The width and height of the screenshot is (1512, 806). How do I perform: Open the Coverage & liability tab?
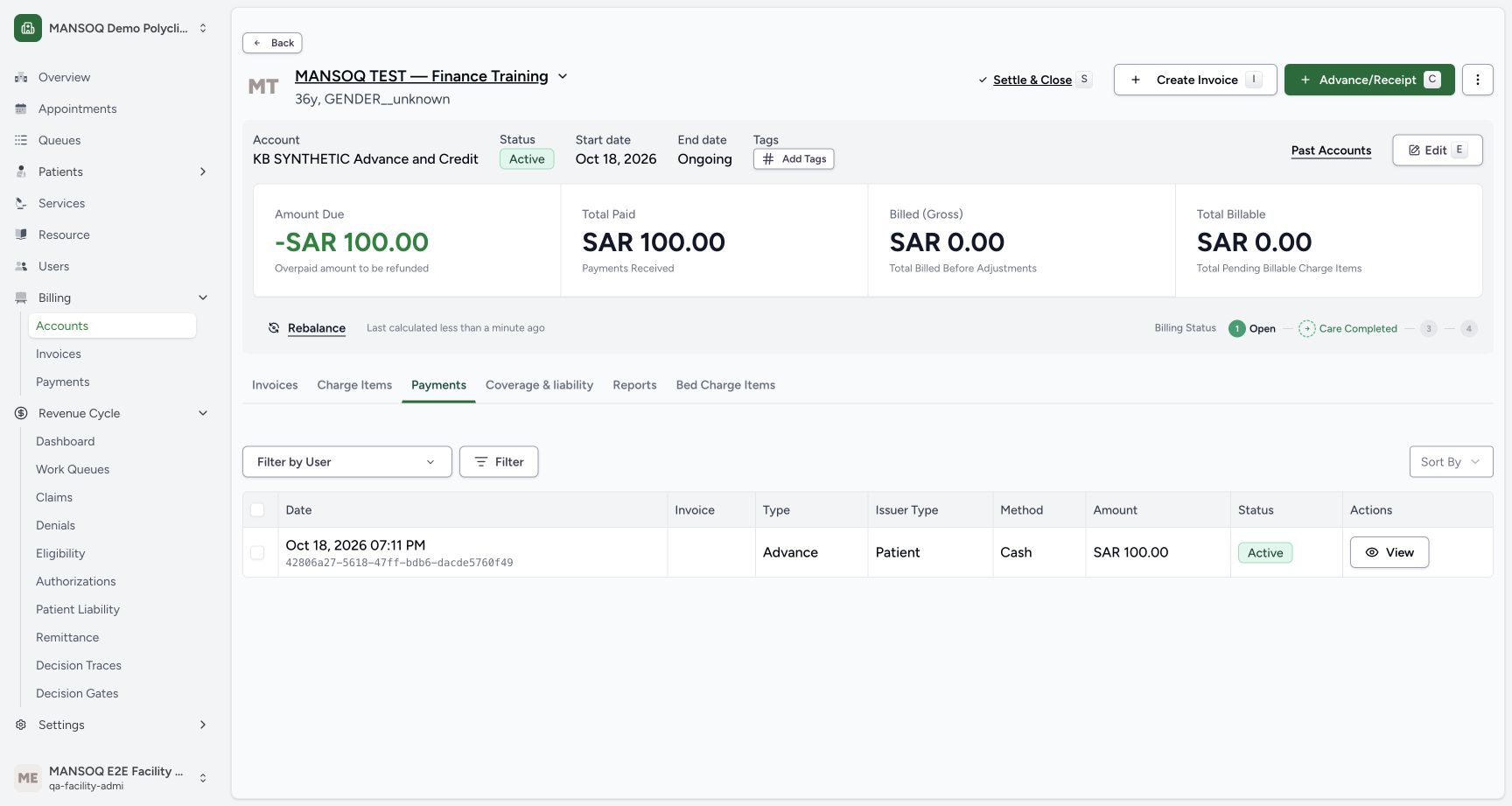[539, 385]
